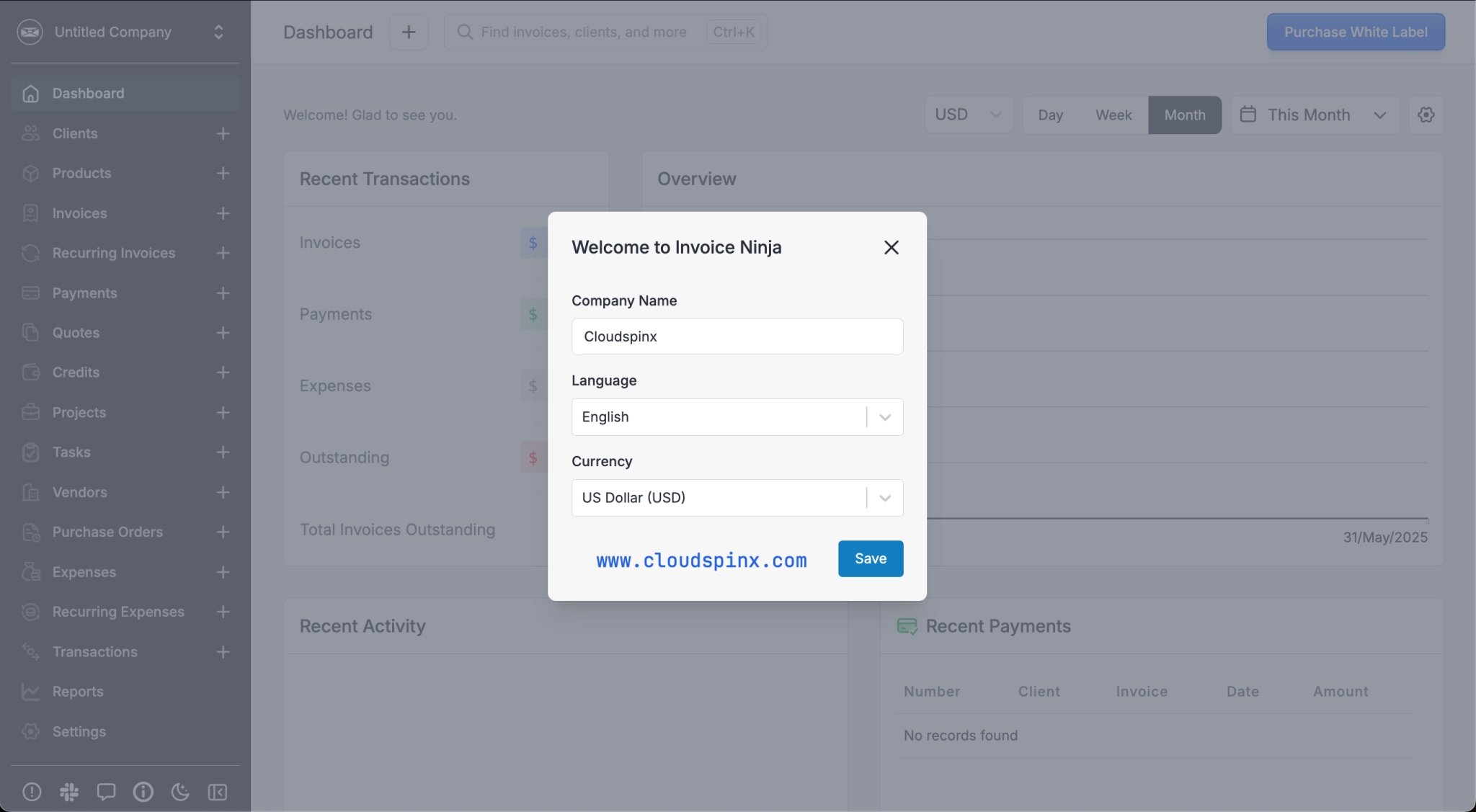Open the About info icon
This screenshot has height=812, width=1476.
point(143,791)
